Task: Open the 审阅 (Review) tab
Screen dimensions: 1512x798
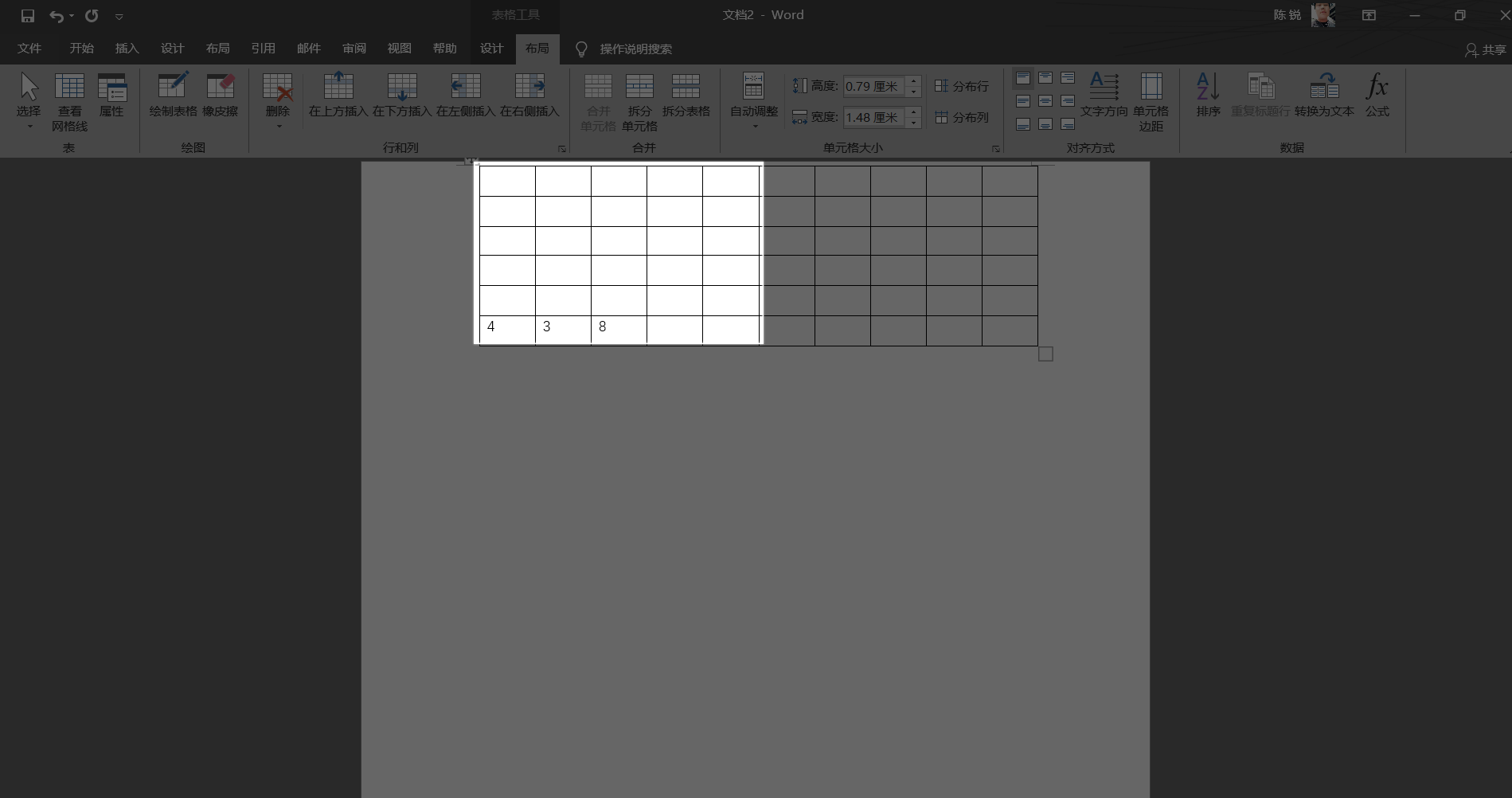Action: pos(354,49)
